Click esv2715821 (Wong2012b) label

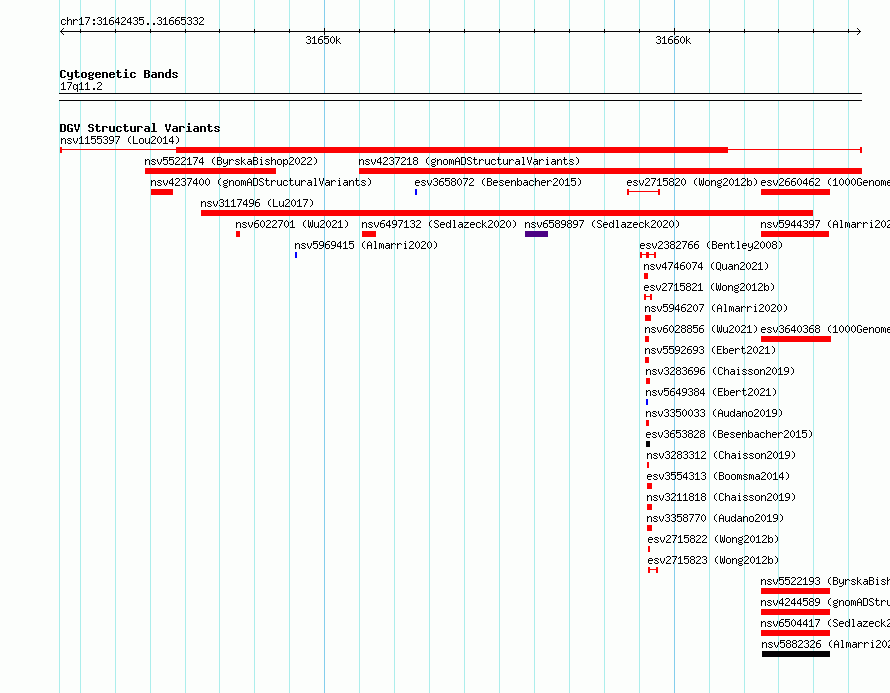tap(709, 287)
